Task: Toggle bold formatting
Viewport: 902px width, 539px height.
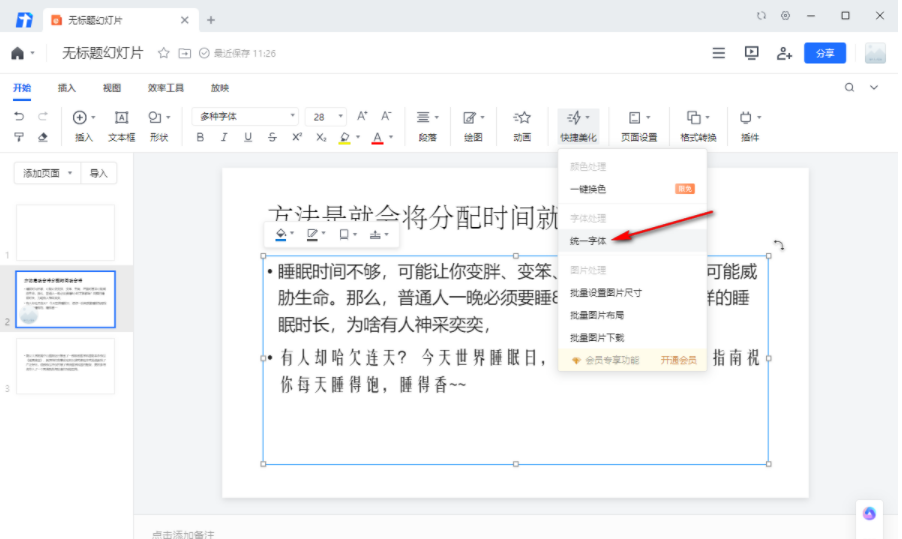Action: tap(200, 137)
